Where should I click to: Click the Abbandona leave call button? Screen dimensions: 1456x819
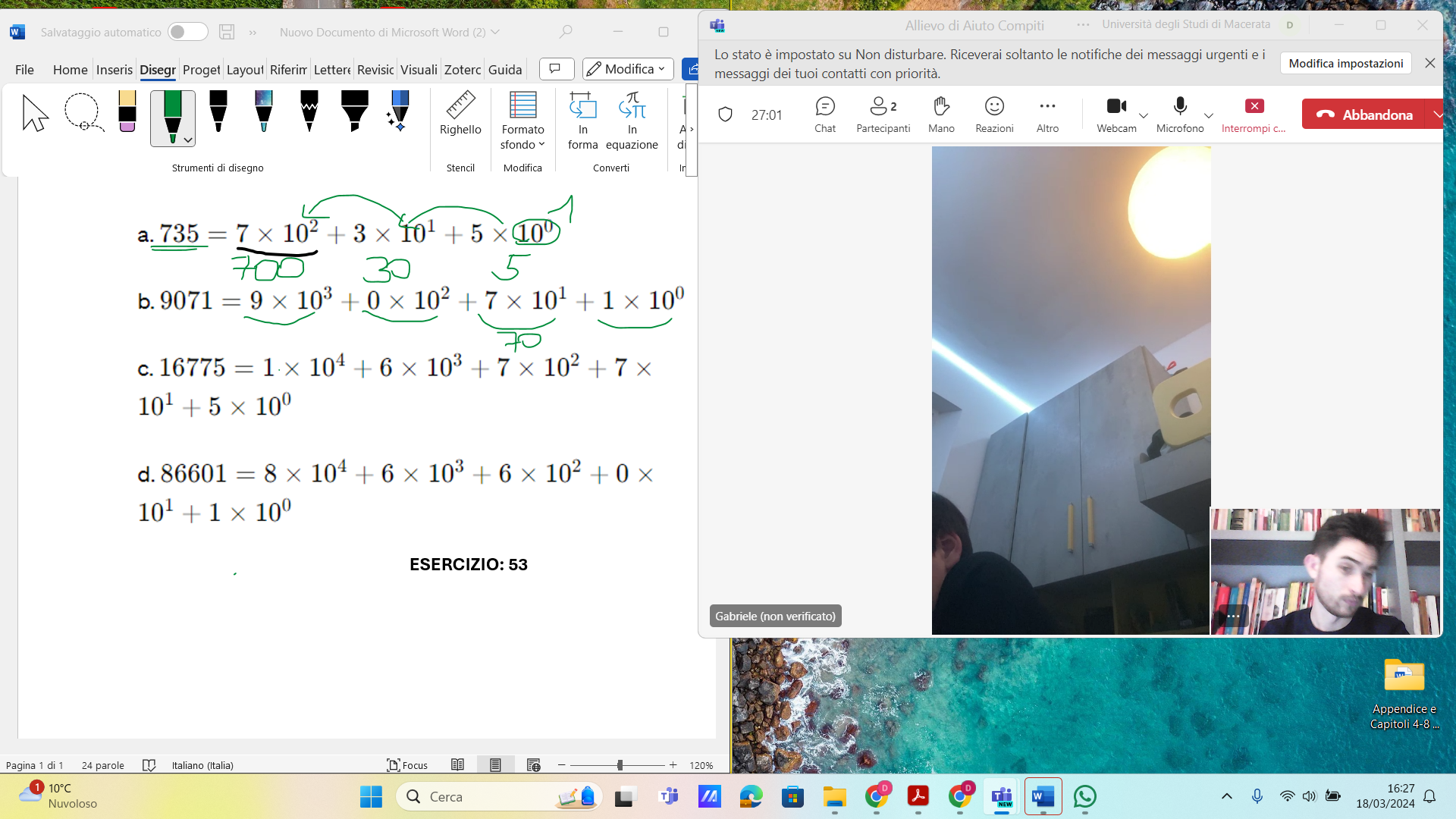[1364, 115]
